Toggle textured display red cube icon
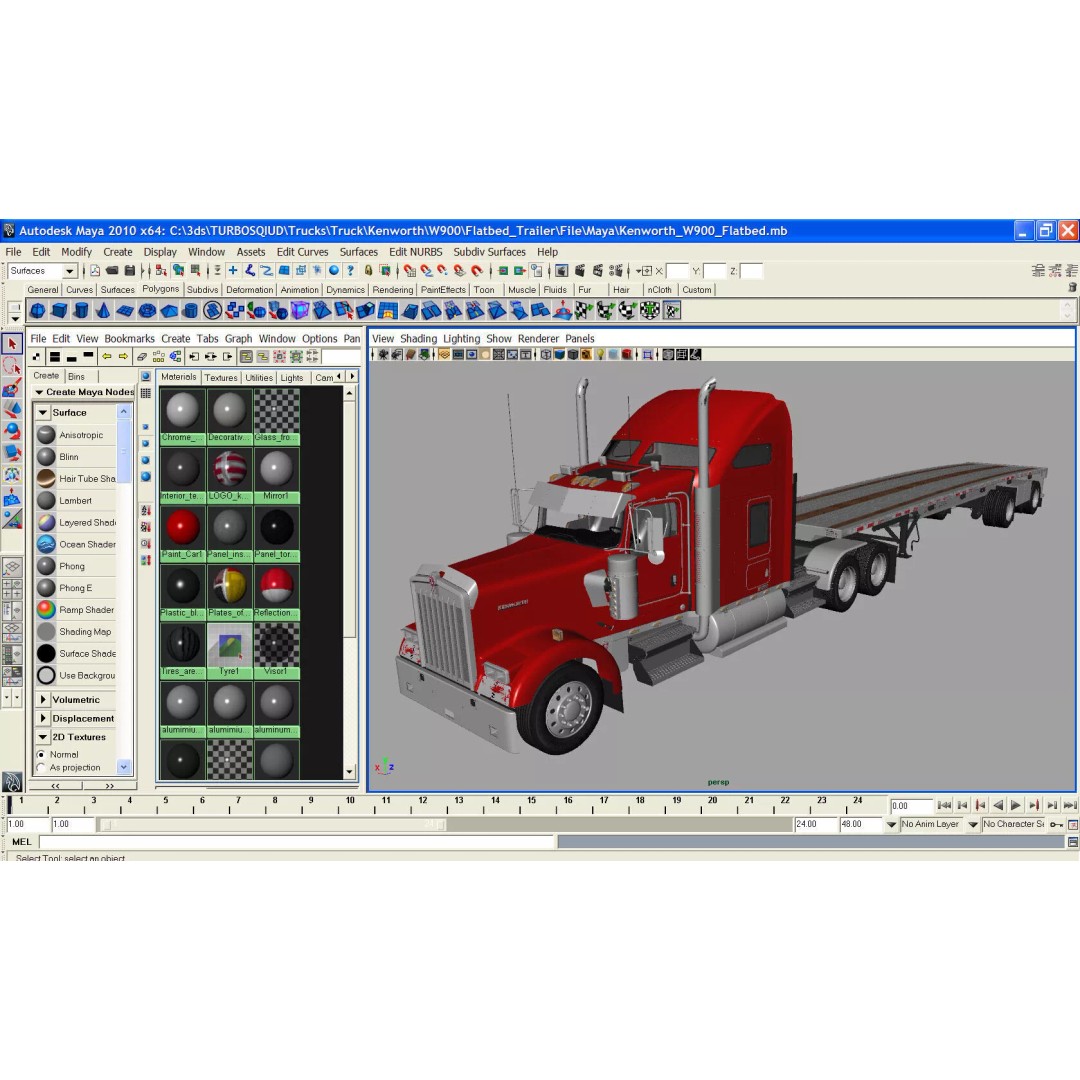This screenshot has height=1080, width=1080. click(627, 355)
